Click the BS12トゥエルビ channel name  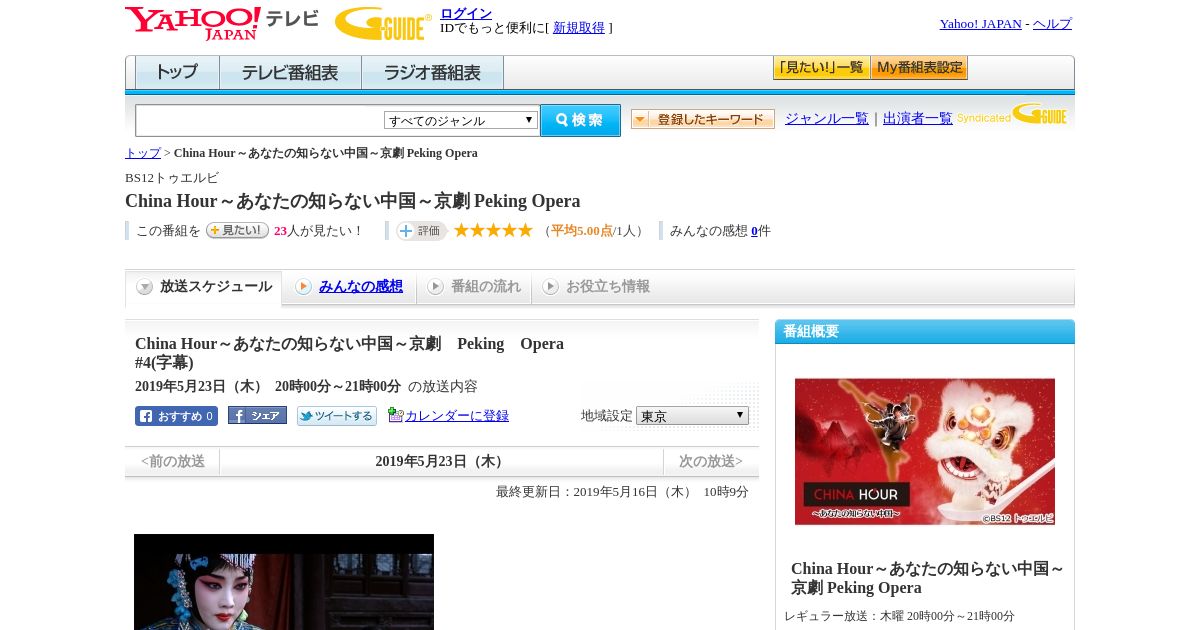[x=172, y=178]
